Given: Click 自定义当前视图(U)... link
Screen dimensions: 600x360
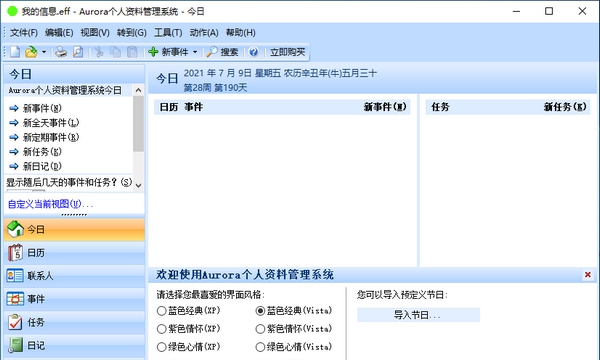Looking at the screenshot, I should [51, 204].
